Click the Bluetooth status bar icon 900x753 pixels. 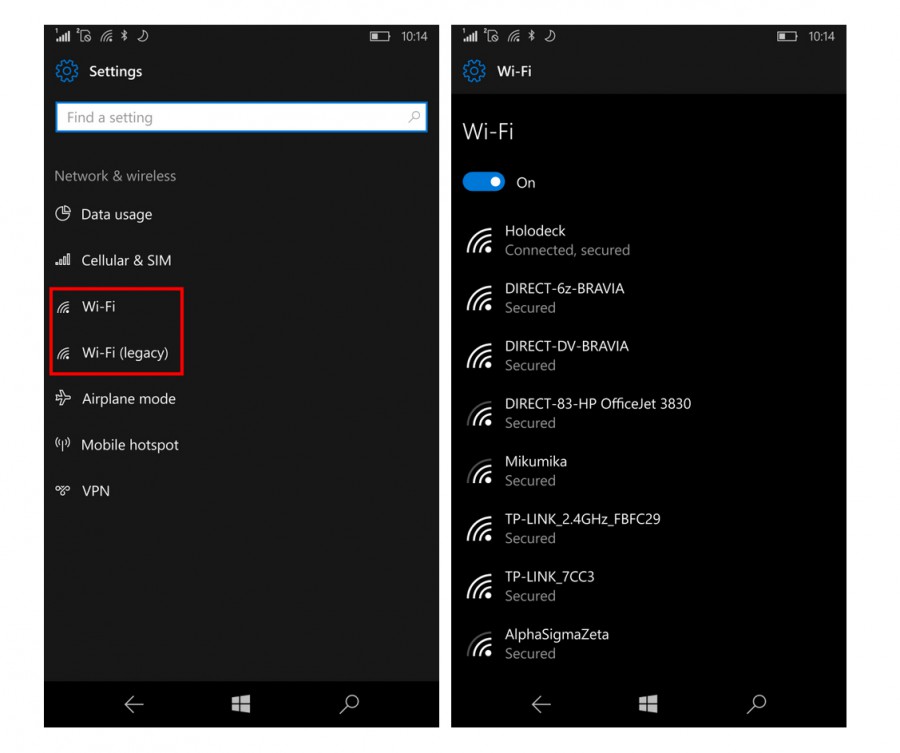point(124,36)
